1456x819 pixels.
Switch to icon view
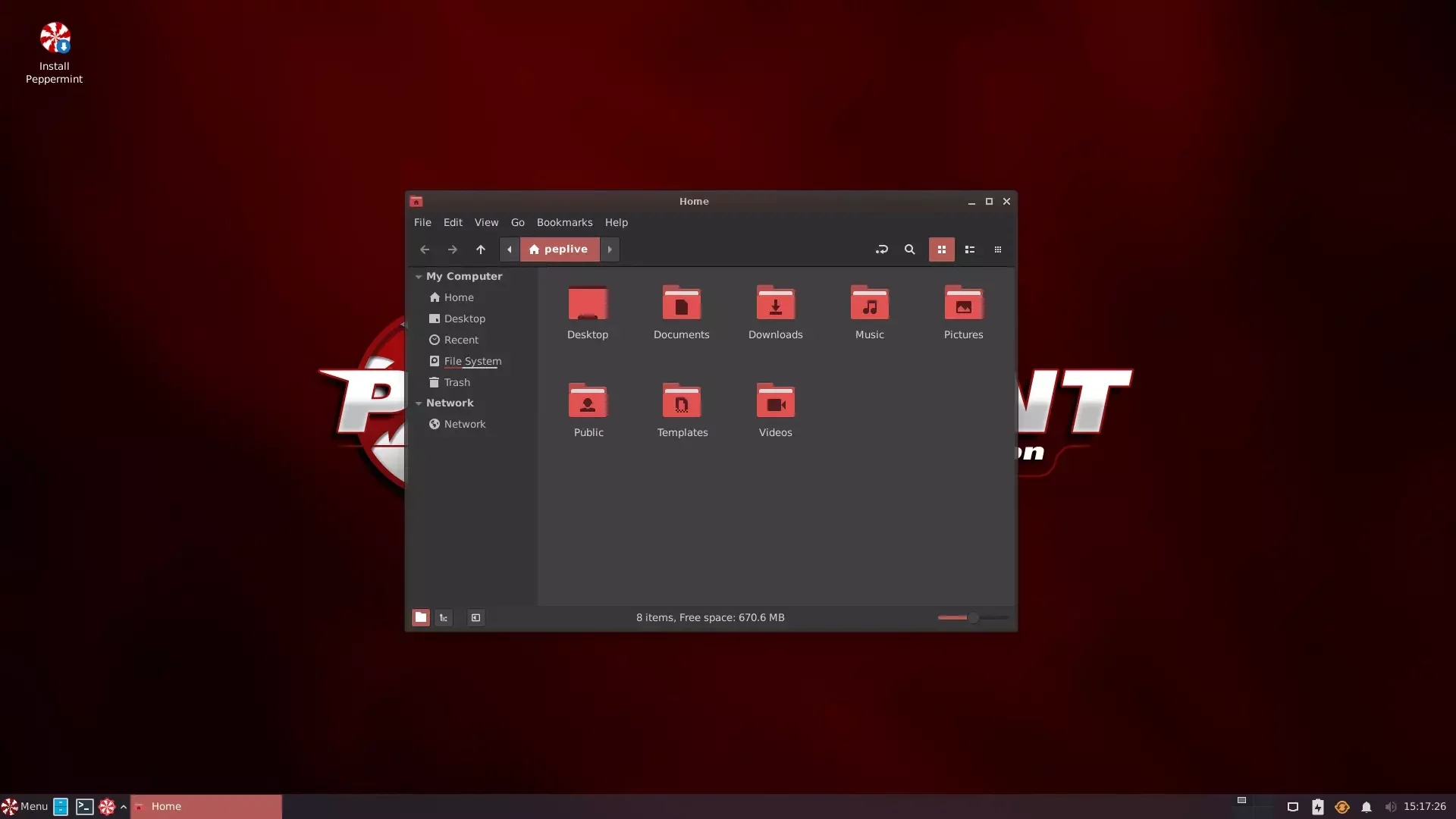tap(942, 249)
